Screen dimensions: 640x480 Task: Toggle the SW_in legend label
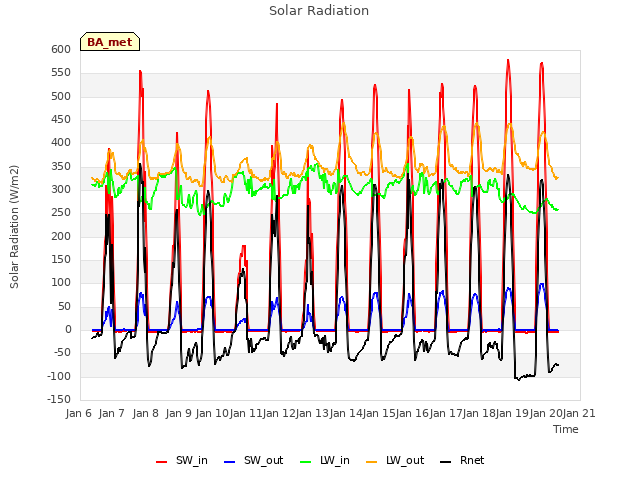(192, 460)
